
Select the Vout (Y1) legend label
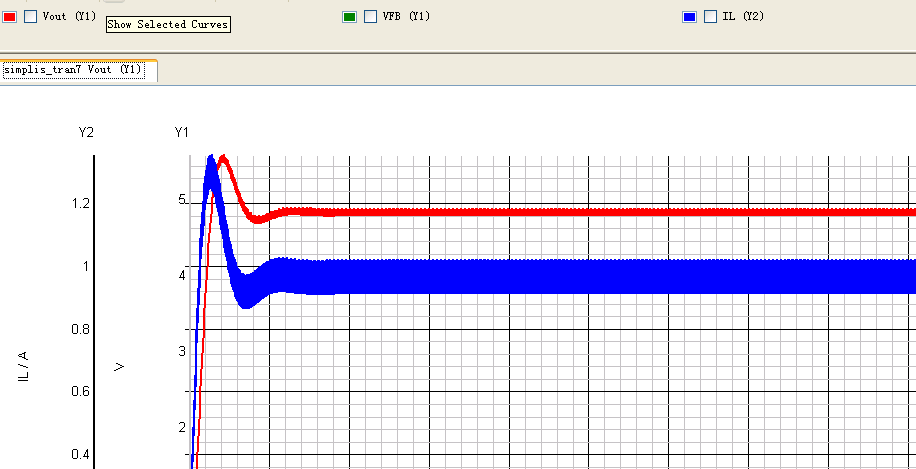pyautogui.click(x=69, y=16)
